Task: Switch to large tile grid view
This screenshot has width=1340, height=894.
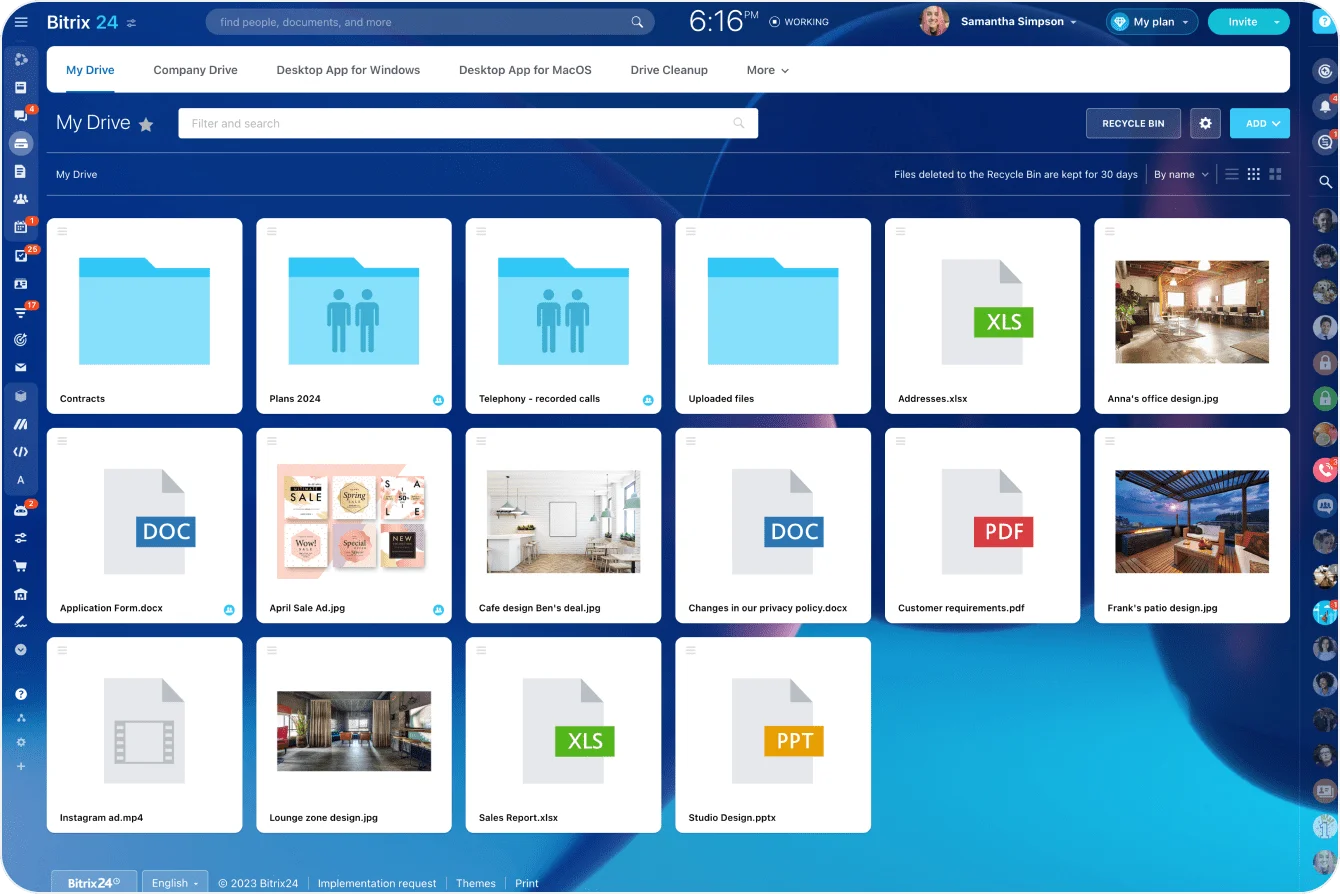Action: click(1275, 174)
